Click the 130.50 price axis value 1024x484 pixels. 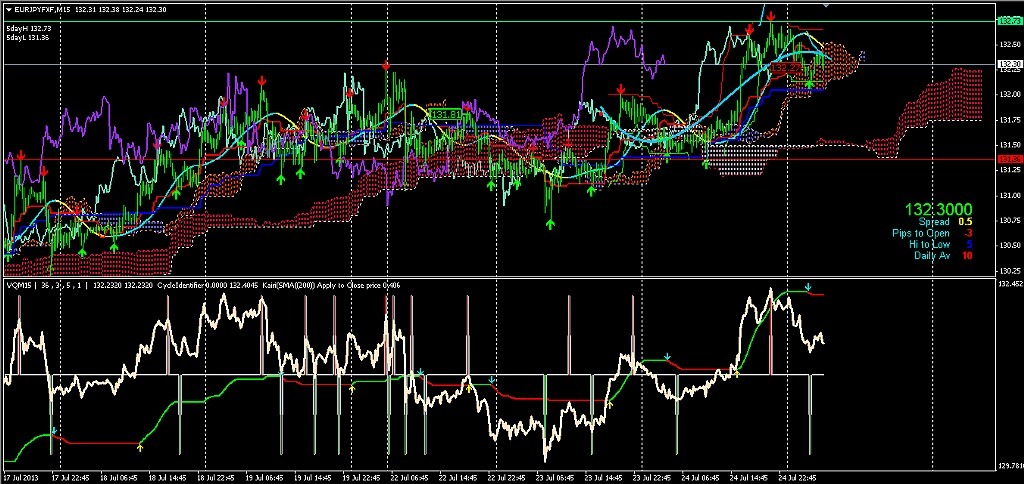1010,245
